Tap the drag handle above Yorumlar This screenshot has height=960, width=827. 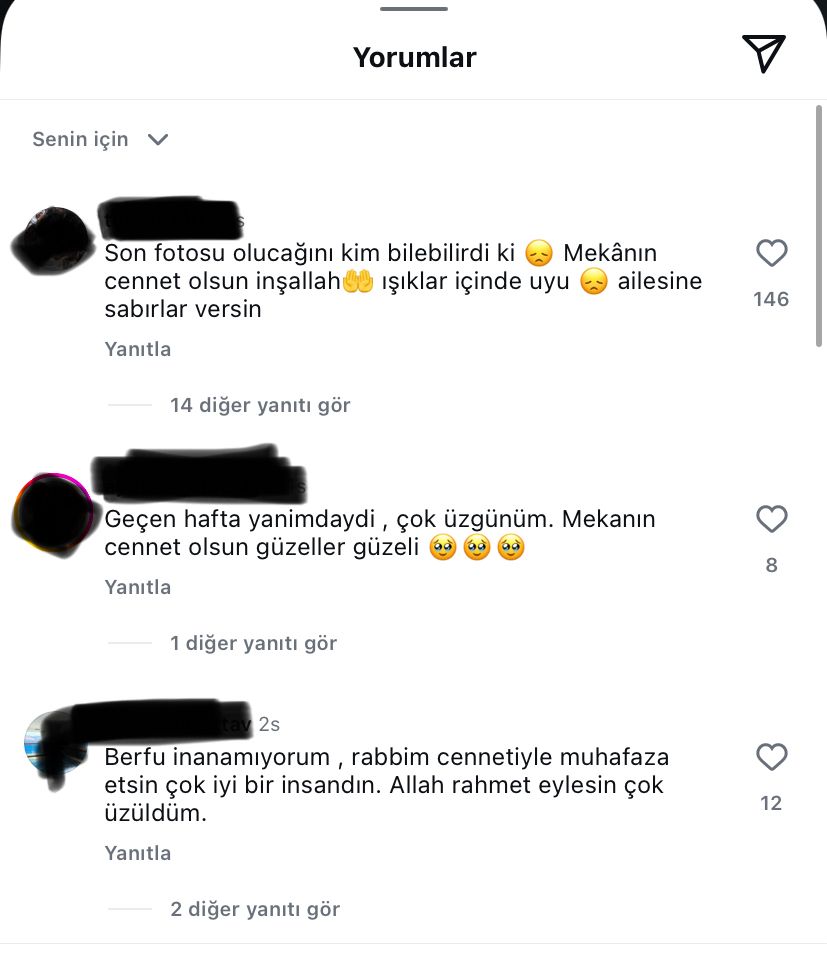click(x=414, y=9)
